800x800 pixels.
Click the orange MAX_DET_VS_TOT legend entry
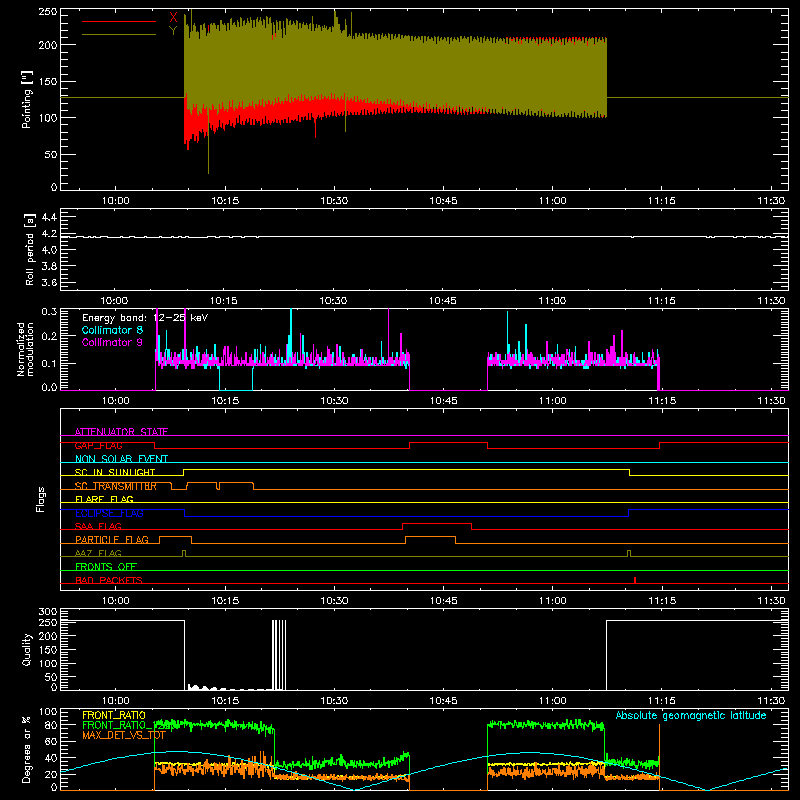pyautogui.click(x=124, y=735)
